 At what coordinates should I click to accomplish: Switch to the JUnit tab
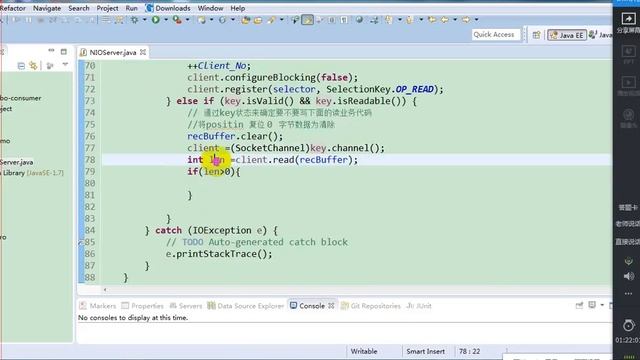point(419,306)
